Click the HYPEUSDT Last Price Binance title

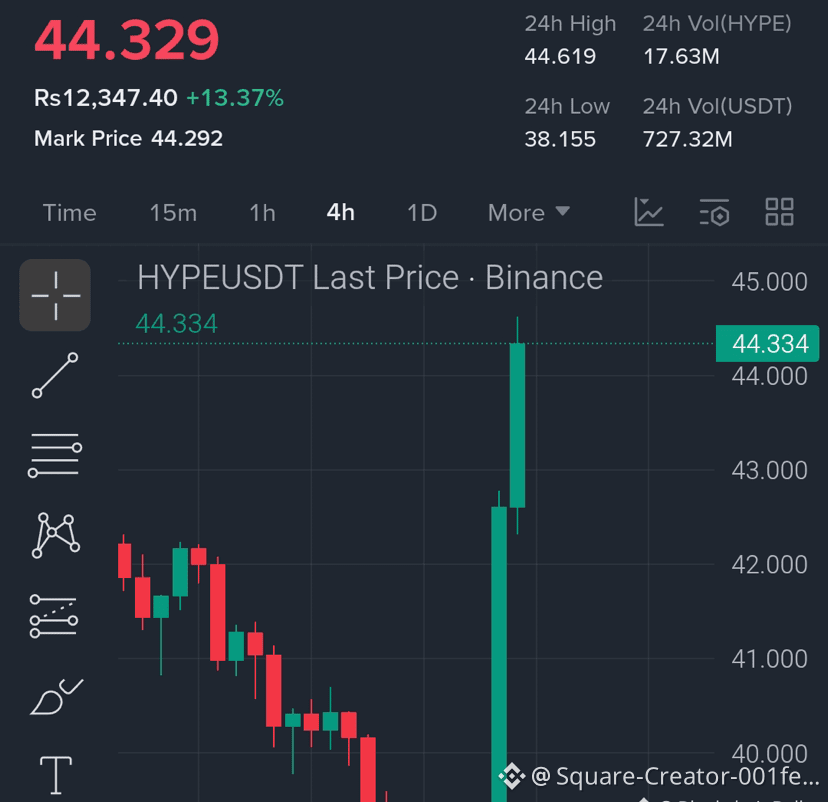(x=370, y=278)
